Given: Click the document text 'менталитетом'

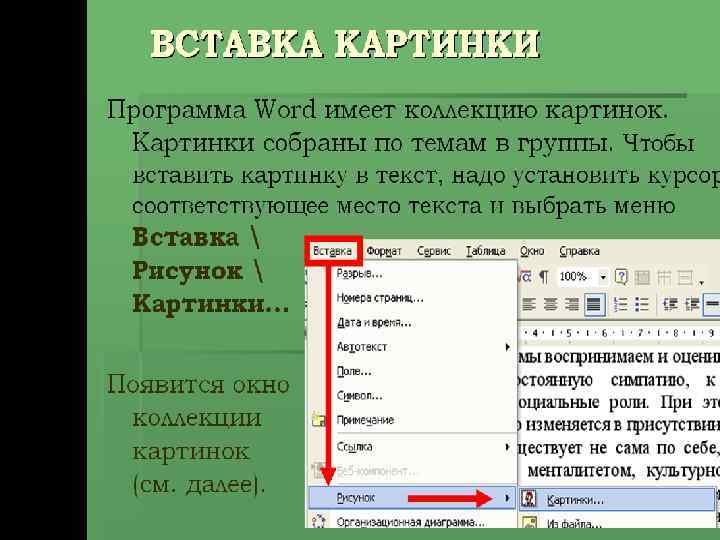Looking at the screenshot, I should 581,470.
